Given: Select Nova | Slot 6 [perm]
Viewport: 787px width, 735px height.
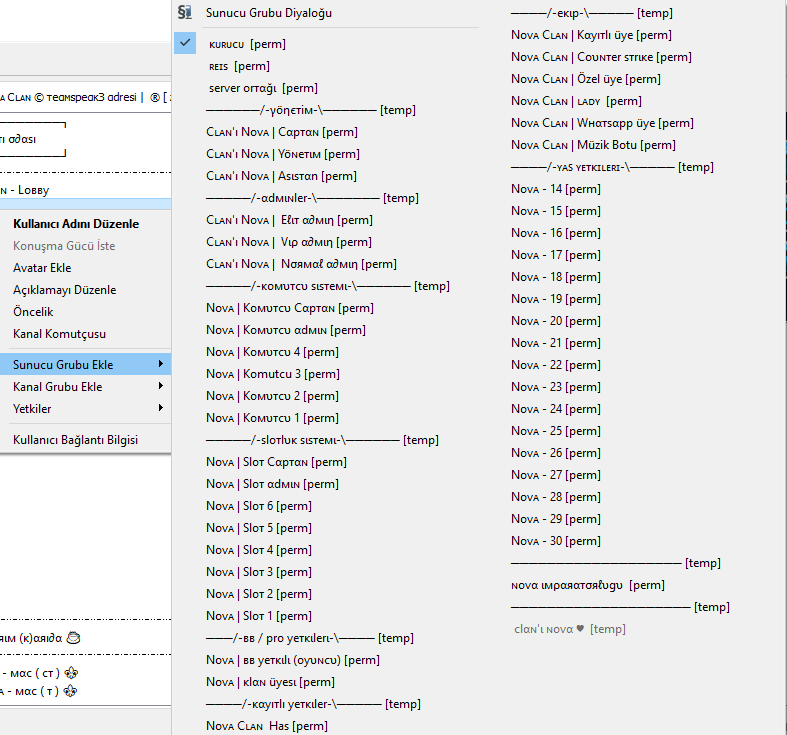Looking at the screenshot, I should [x=258, y=506].
